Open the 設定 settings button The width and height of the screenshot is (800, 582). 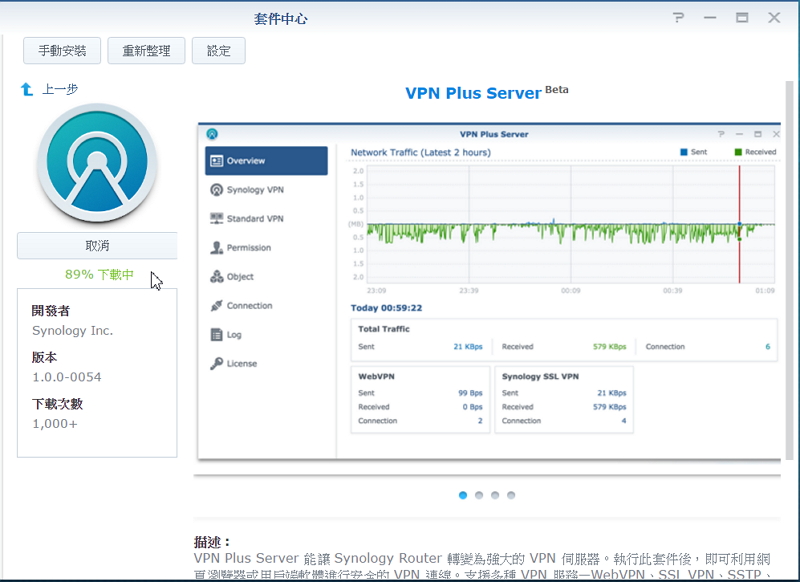218,50
